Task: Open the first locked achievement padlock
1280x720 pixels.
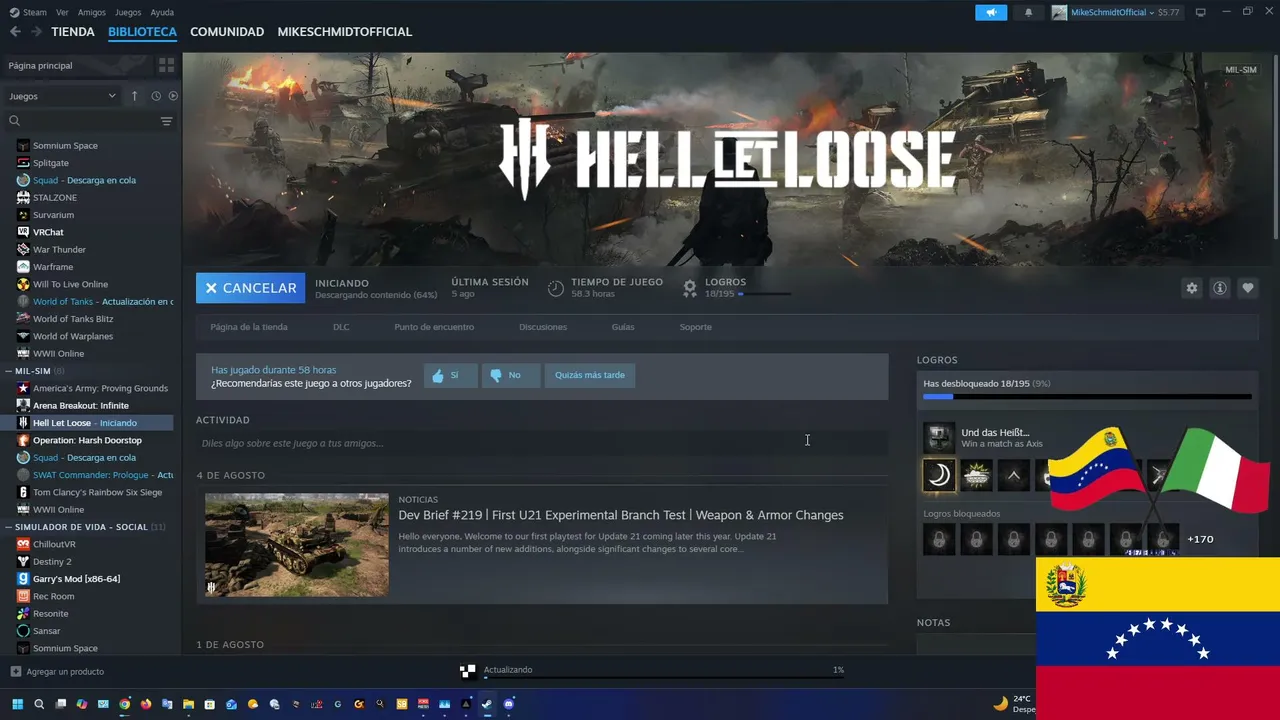Action: (x=939, y=540)
